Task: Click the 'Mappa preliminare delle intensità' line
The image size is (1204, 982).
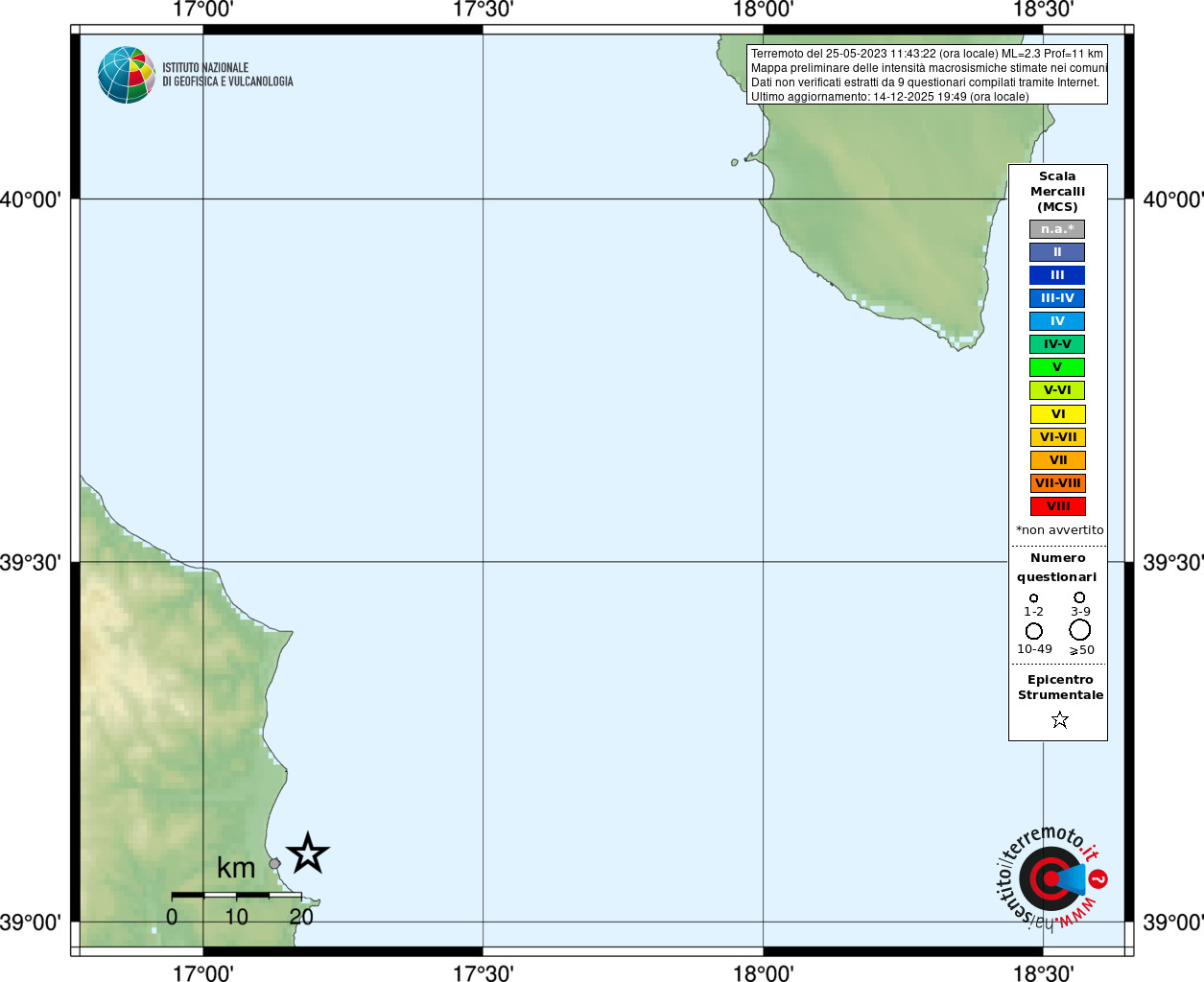Action: [x=929, y=68]
